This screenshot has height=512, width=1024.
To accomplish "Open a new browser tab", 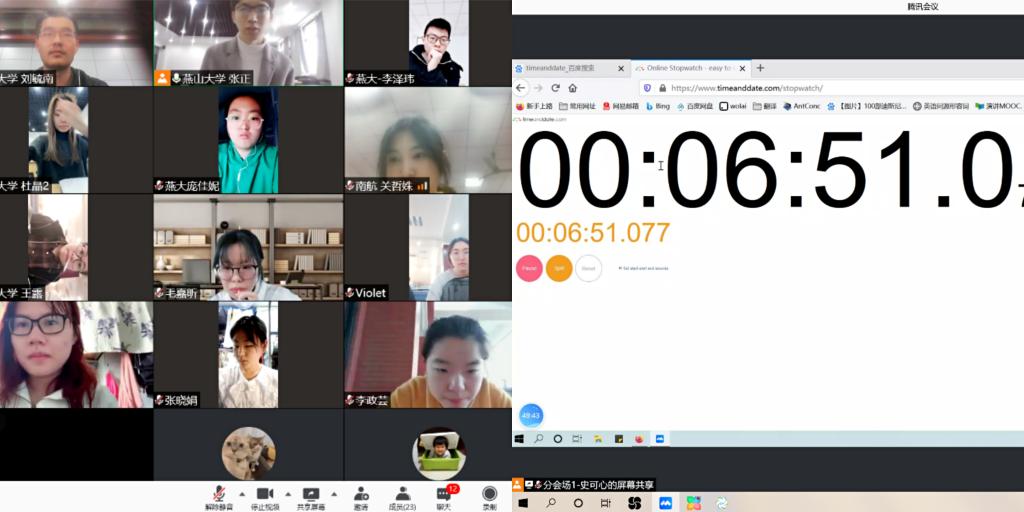I will coord(760,68).
